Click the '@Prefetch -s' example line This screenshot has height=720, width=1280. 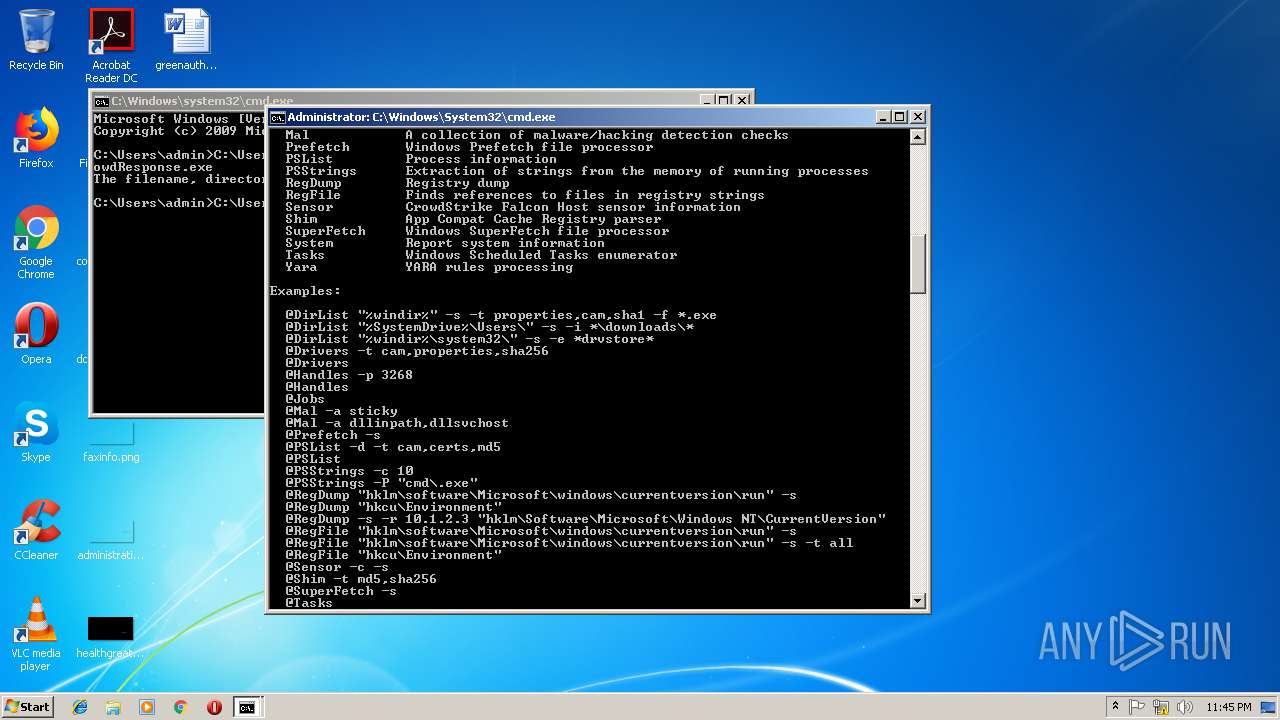click(x=333, y=435)
